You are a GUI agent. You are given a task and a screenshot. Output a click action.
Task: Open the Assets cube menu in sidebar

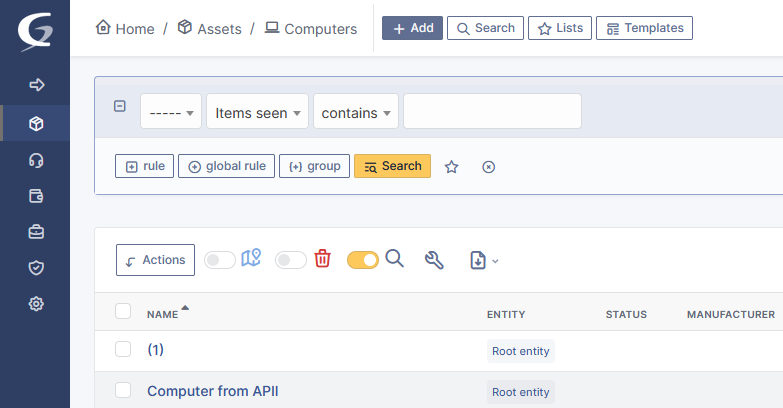tap(36, 123)
